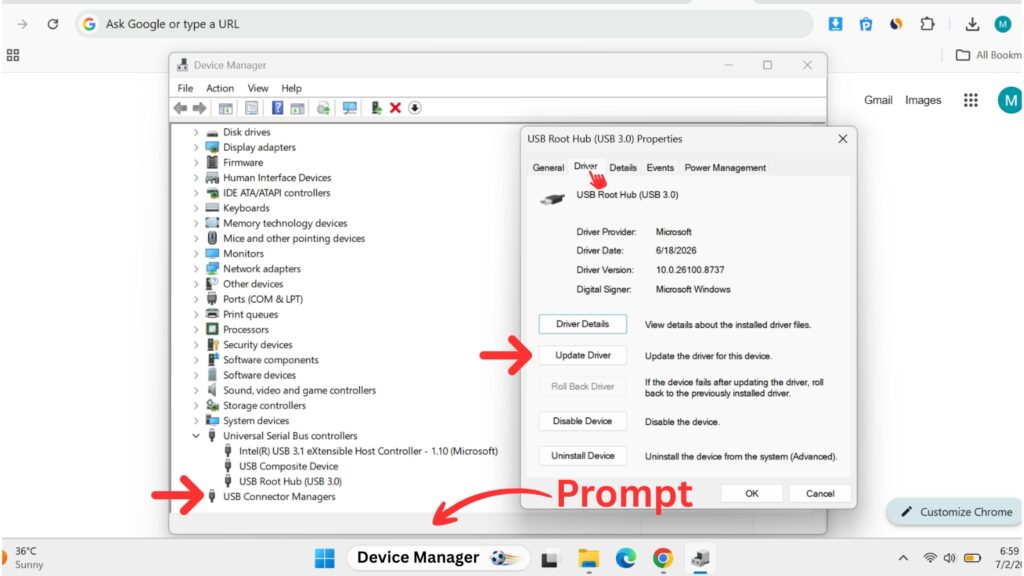This screenshot has width=1024, height=576.
Task: Click the Sound, video and game controllers icon
Action: [x=212, y=390]
